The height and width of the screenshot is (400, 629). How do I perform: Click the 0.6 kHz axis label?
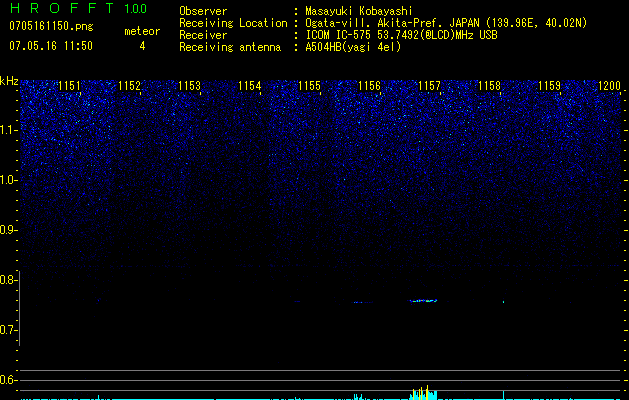(x=7, y=380)
